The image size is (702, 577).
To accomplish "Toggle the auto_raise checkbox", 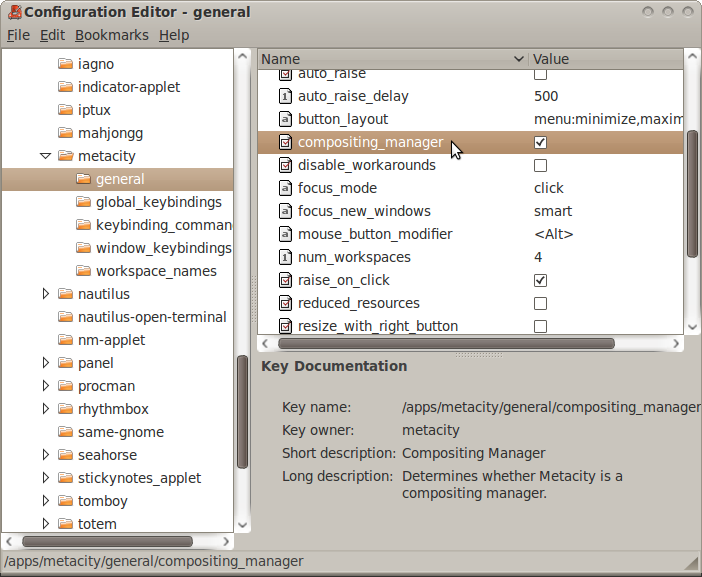I will 540,75.
